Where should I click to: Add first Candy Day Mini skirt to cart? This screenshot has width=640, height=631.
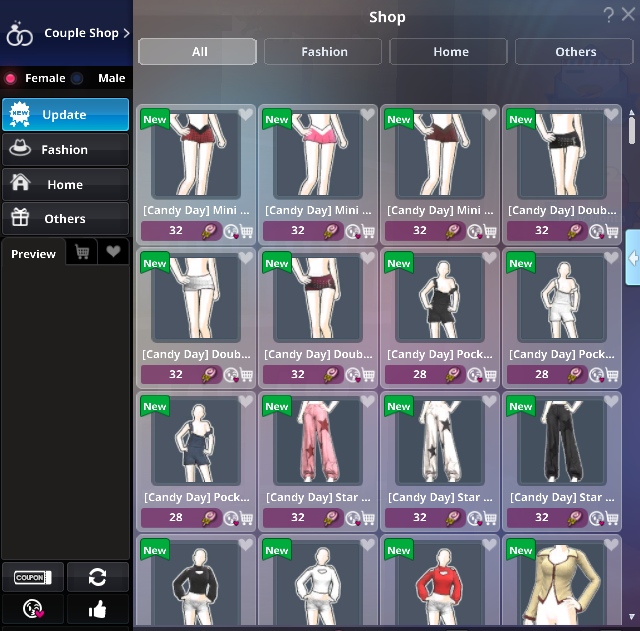246,231
